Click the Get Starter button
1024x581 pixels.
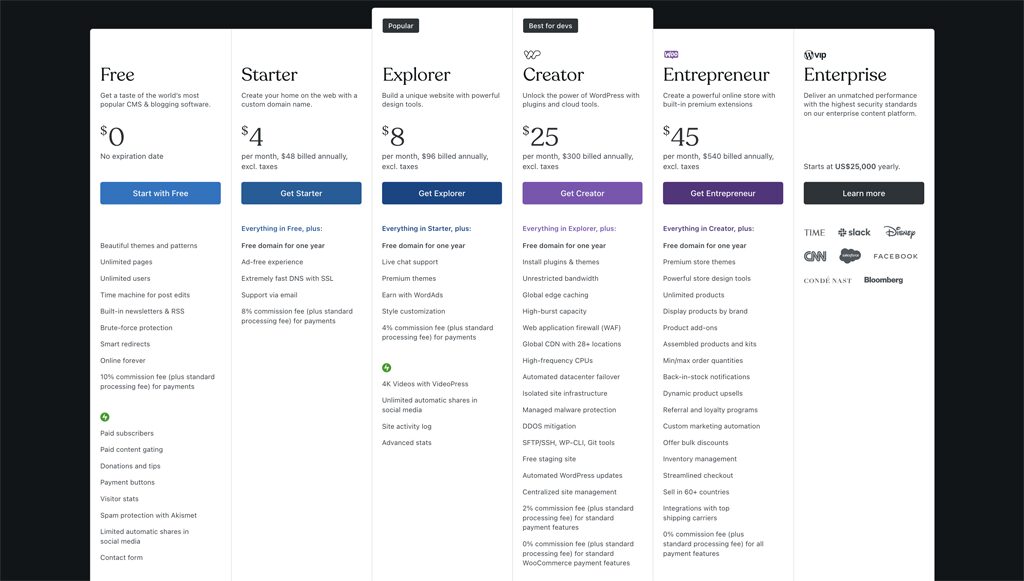(301, 193)
